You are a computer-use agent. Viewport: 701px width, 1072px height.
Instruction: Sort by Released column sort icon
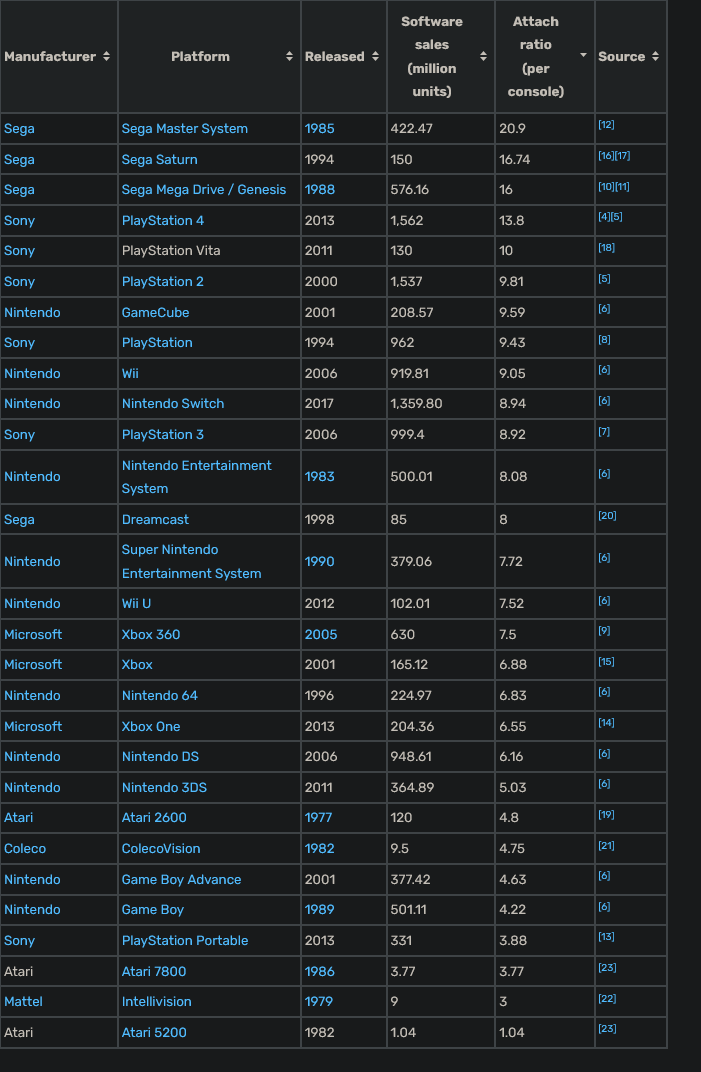tap(376, 57)
